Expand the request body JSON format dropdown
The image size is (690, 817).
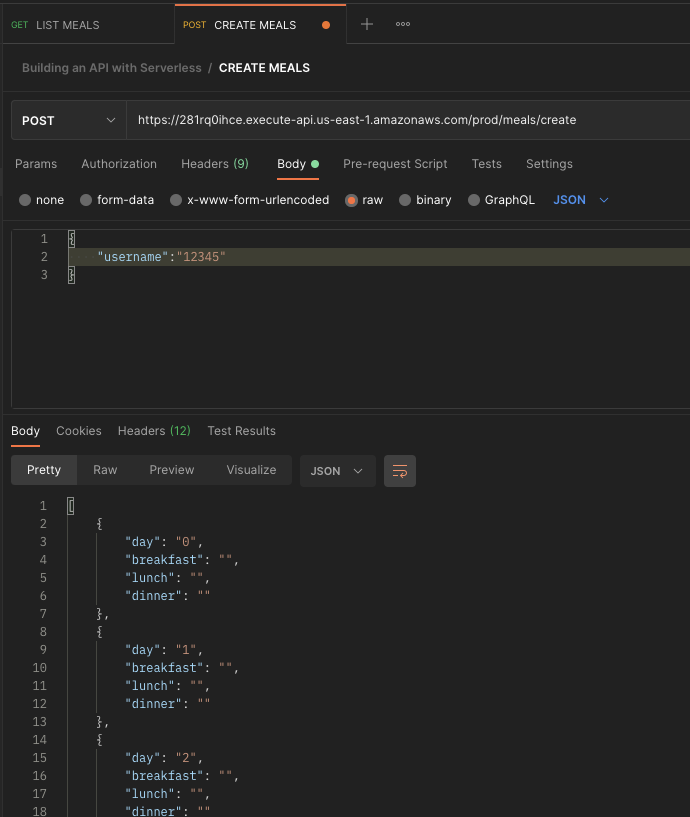pos(581,200)
